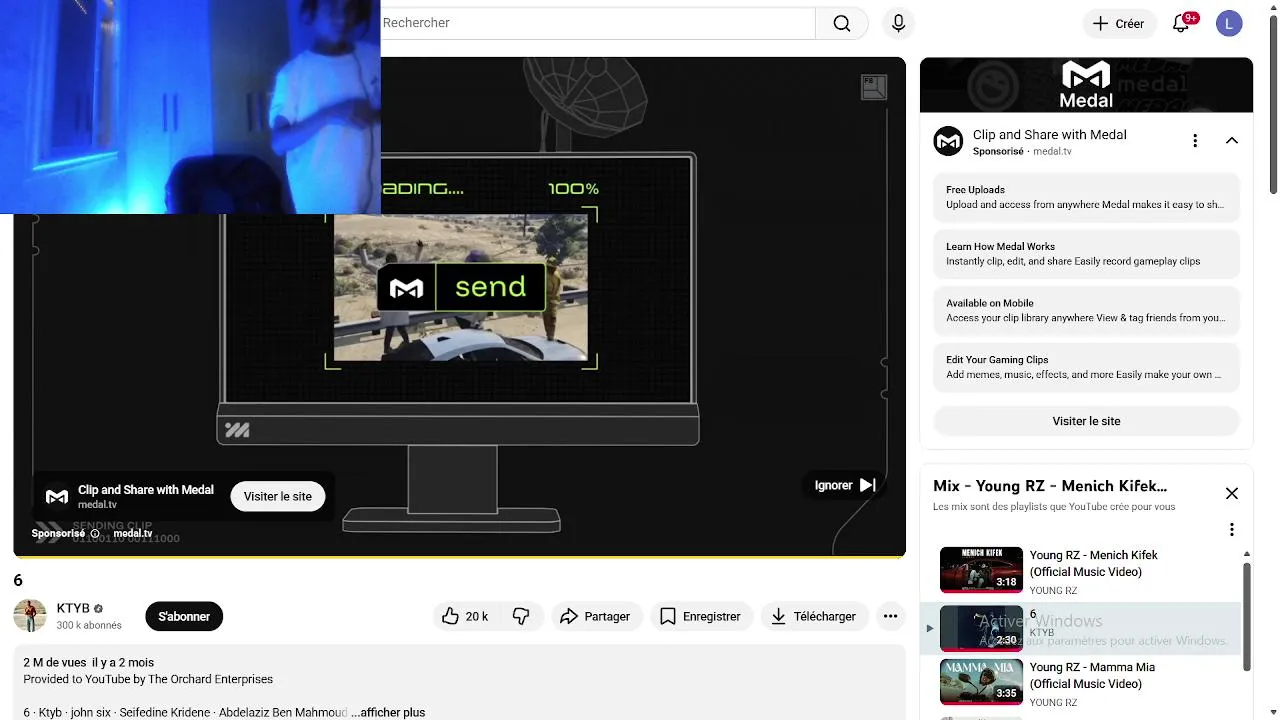Select playlist item 6 by KTYB
Image resolution: width=1280 pixels, height=720 pixels.
(x=1080, y=627)
